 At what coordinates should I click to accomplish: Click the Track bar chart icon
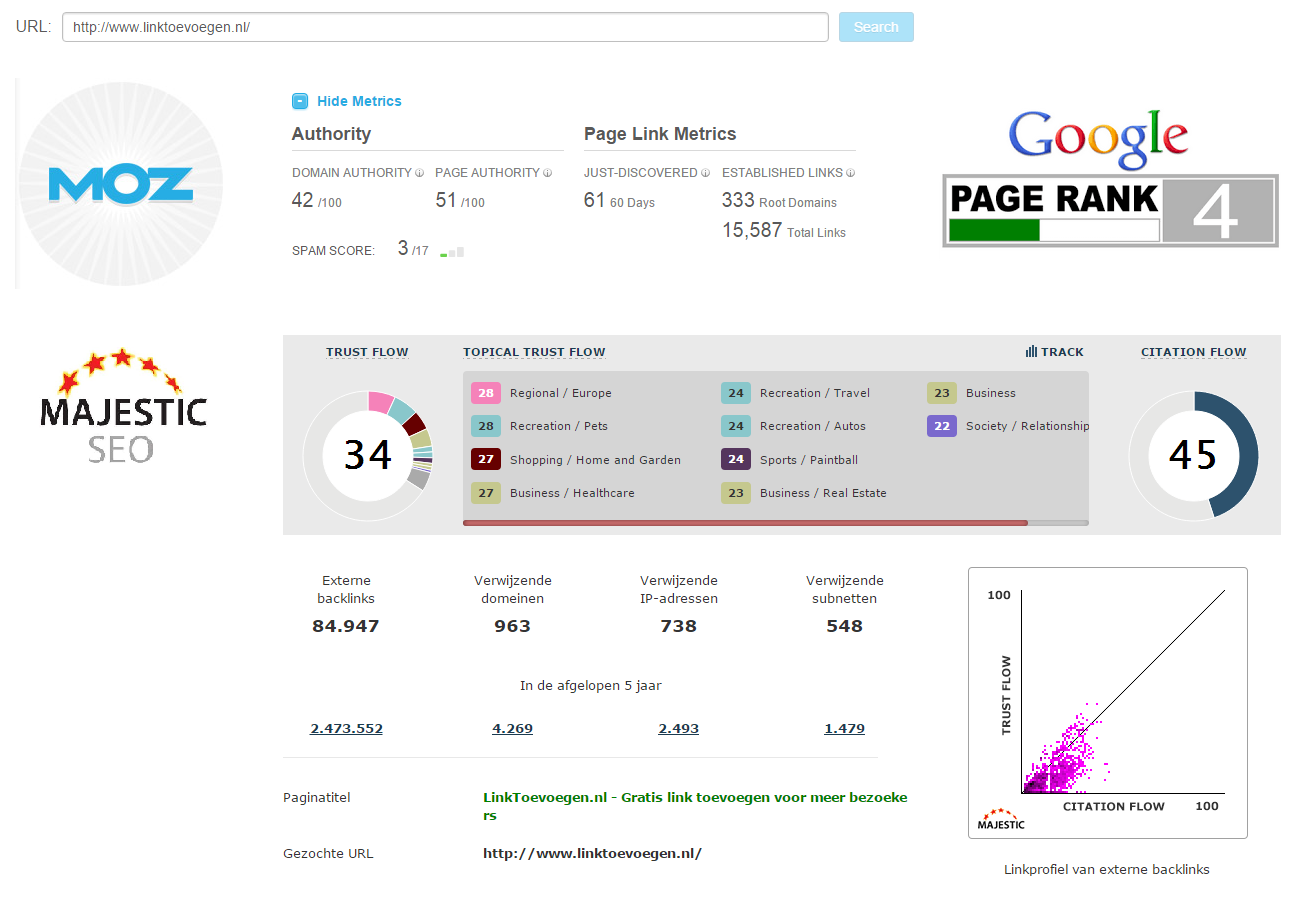[1030, 352]
